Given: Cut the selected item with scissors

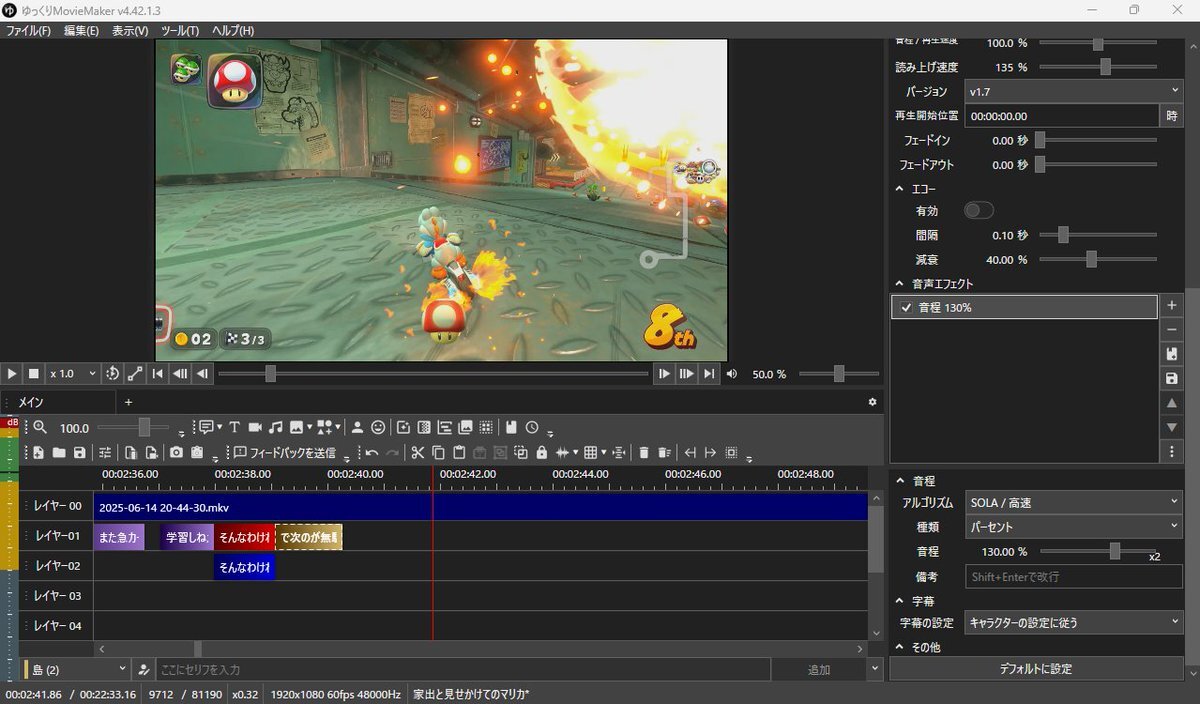Looking at the screenshot, I should pos(418,453).
